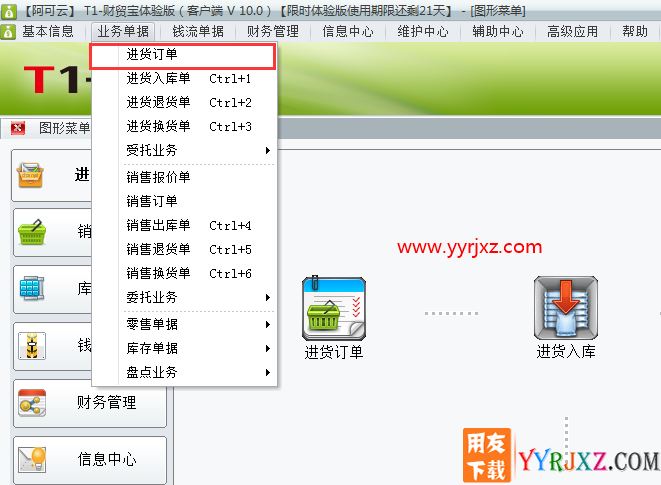Choose 销售换货单 from the menu

tap(184, 273)
